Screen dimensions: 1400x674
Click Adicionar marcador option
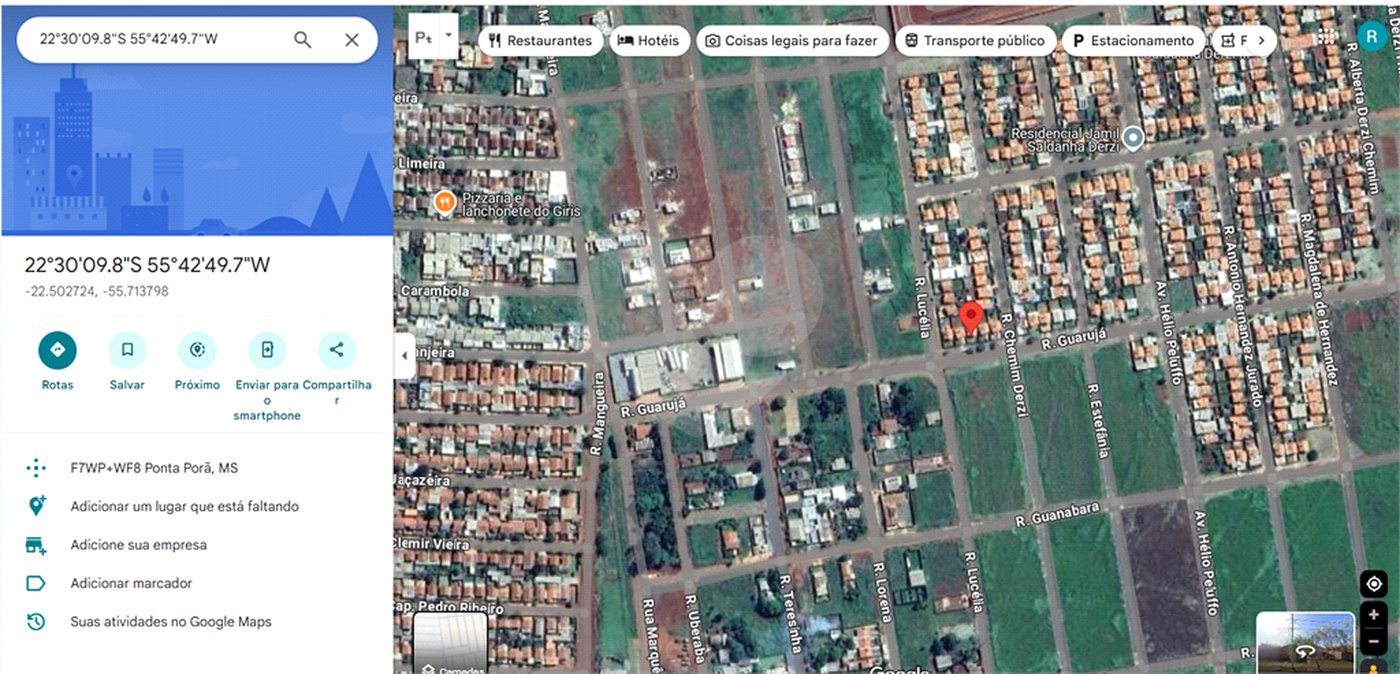[x=131, y=583]
